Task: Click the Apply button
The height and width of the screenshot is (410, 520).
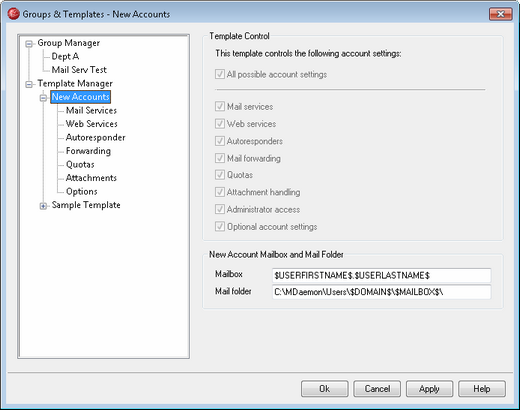Action: pos(429,389)
